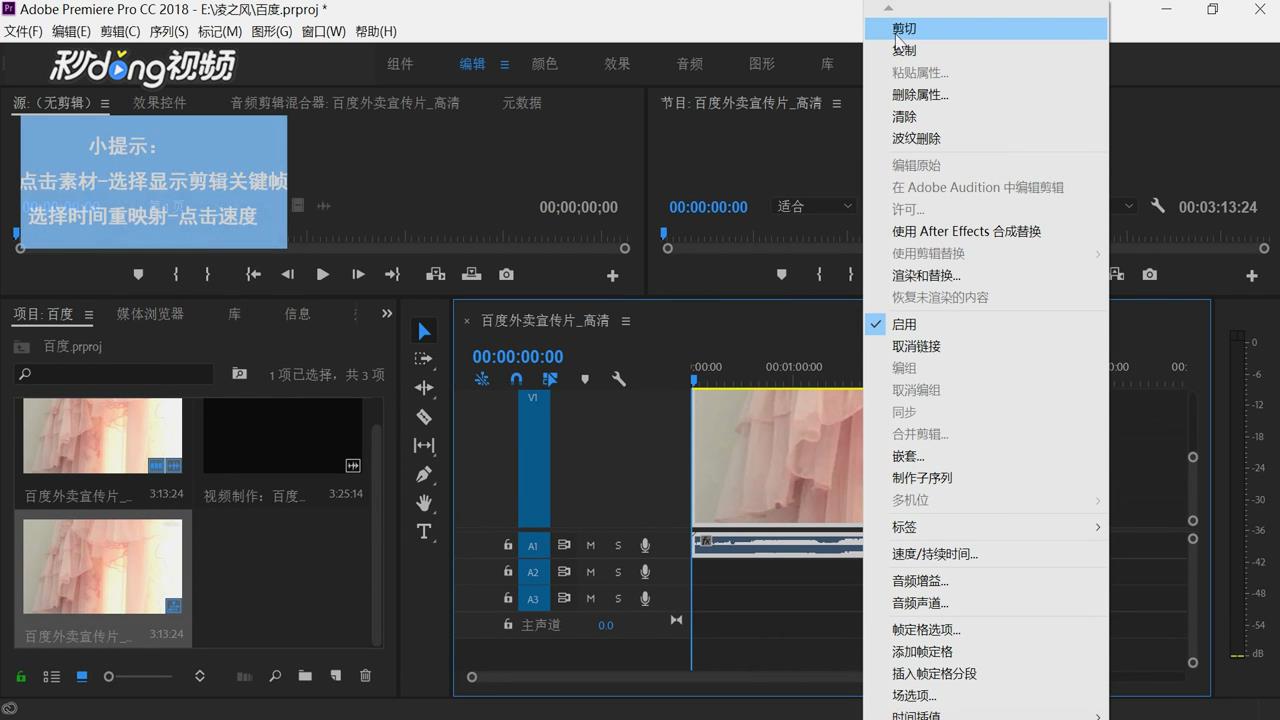The width and height of the screenshot is (1280, 720).
Task: Click the Export Frame camera in program monitor
Action: click(x=1150, y=274)
